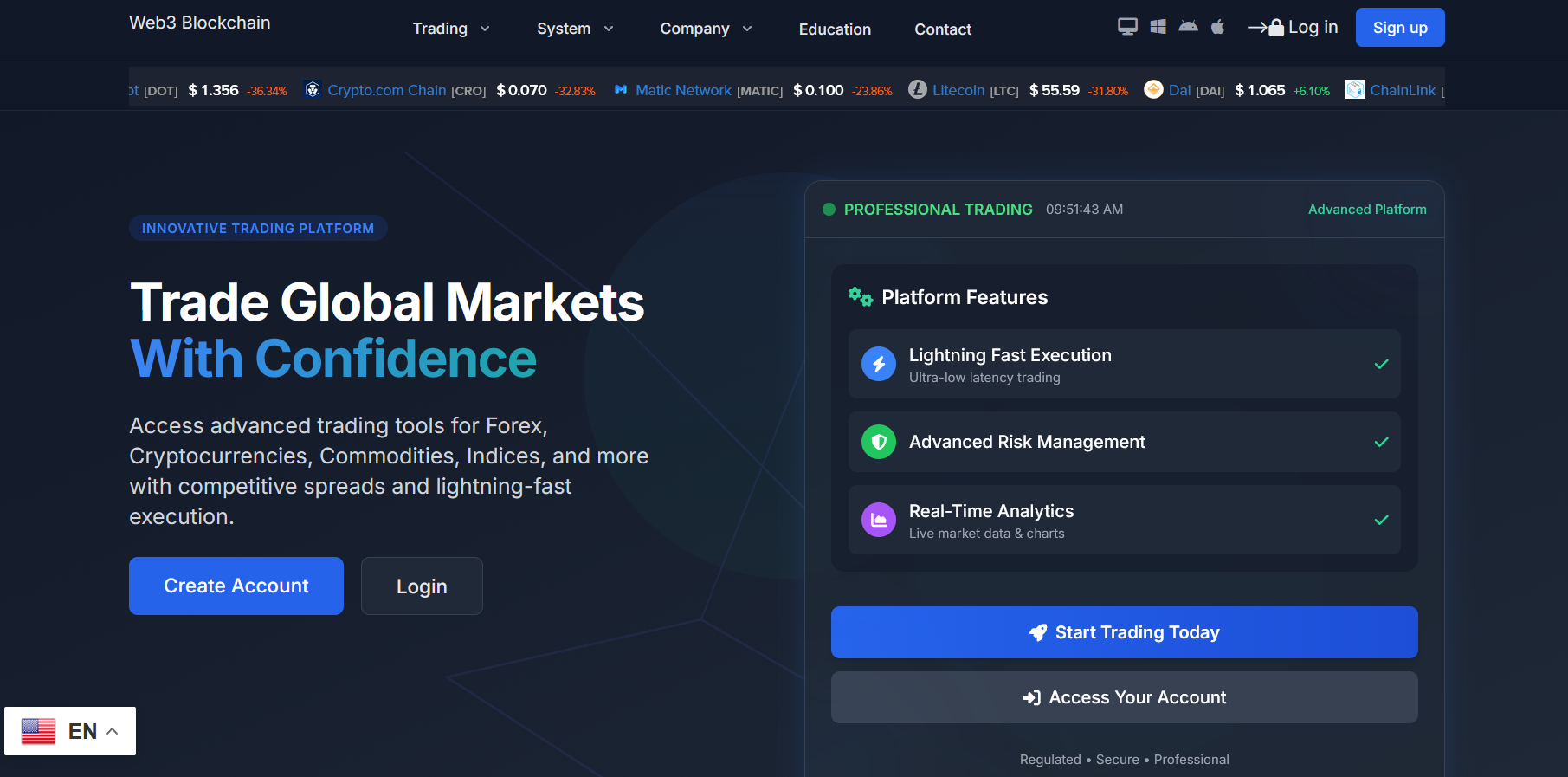Click checkmark on Advanced Risk Management
The height and width of the screenshot is (777, 1568).
(x=1382, y=442)
